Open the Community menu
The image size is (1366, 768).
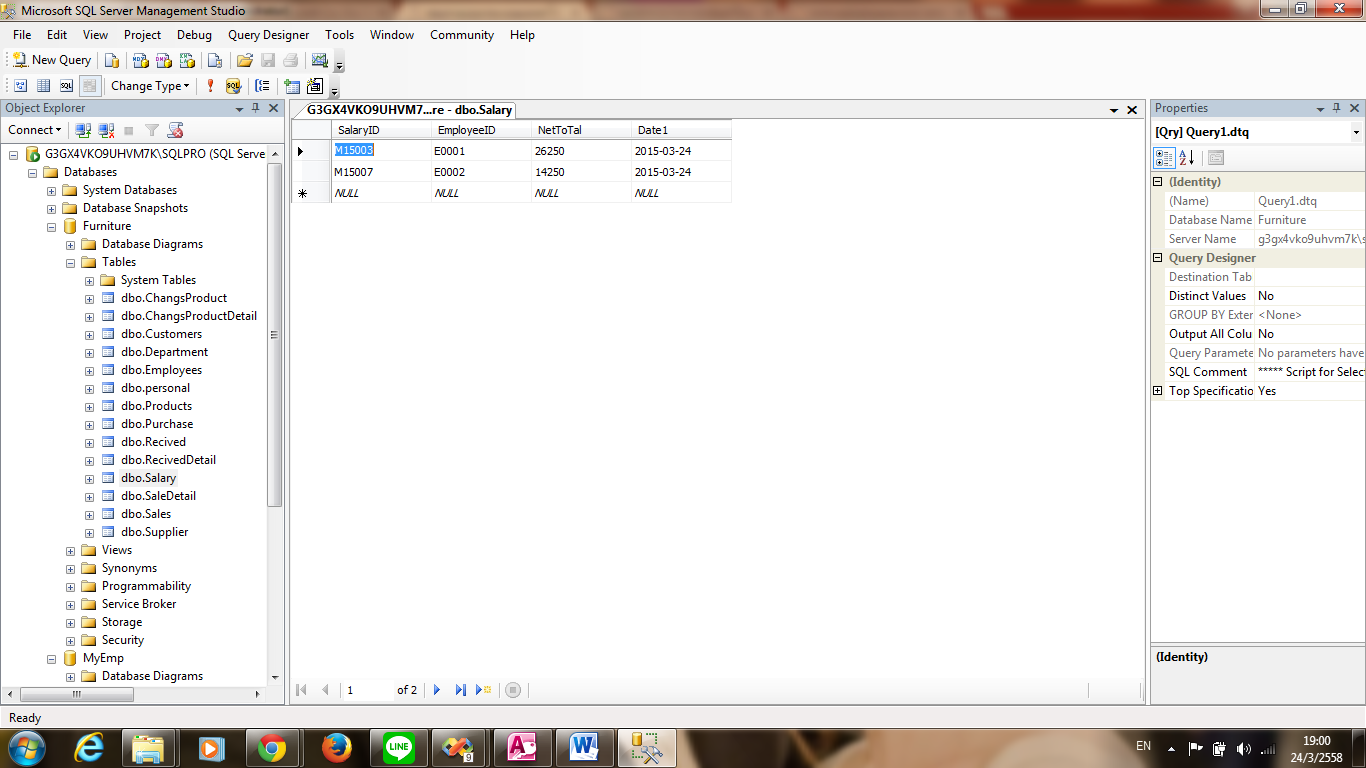462,35
